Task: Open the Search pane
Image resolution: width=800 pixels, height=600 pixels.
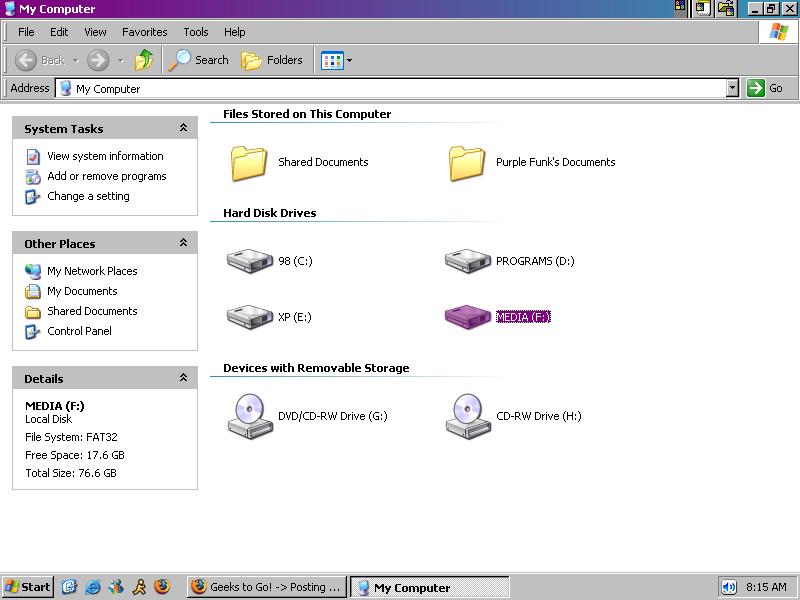Action: [198, 60]
